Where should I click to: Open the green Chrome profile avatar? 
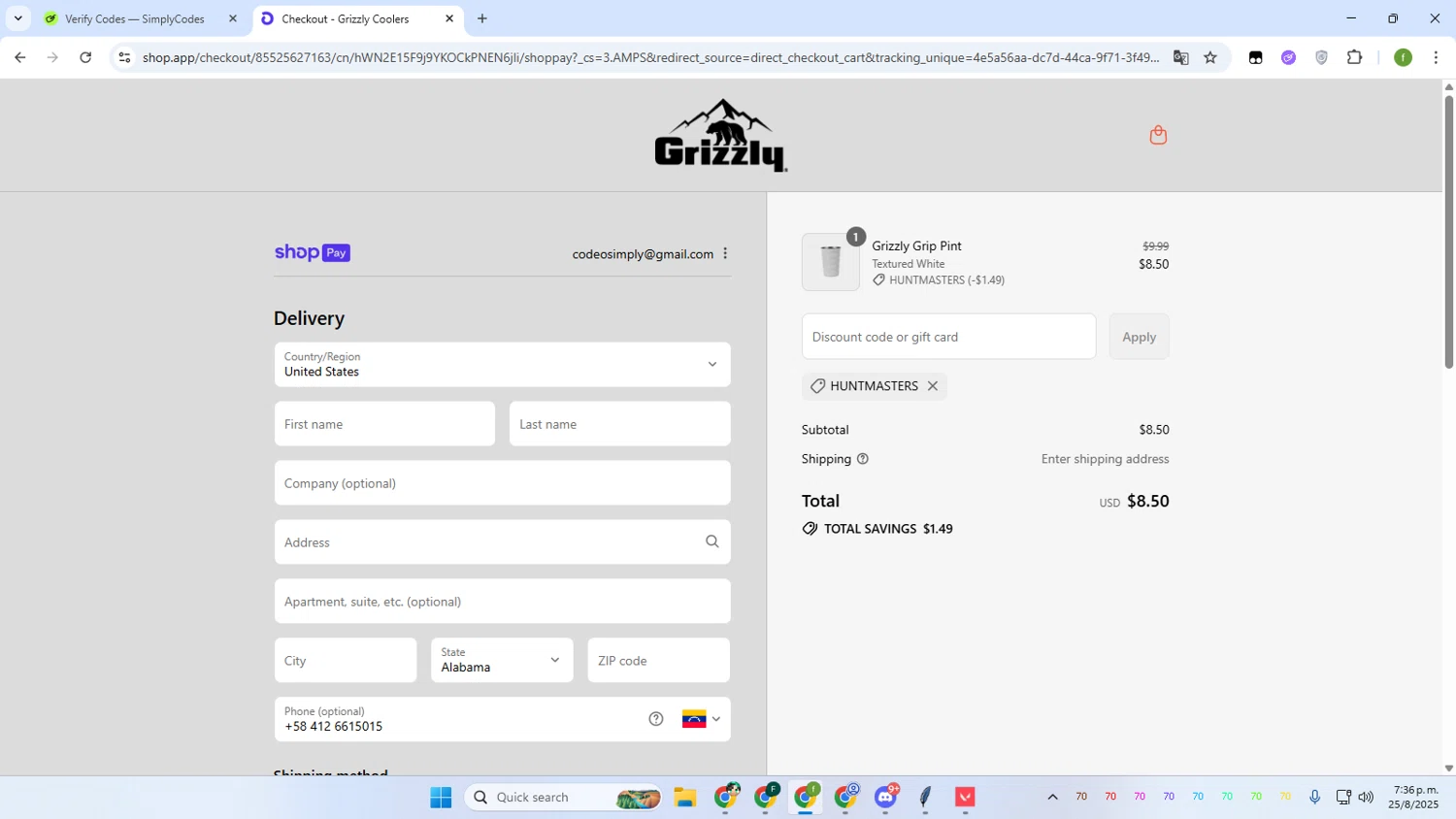[x=1403, y=57]
